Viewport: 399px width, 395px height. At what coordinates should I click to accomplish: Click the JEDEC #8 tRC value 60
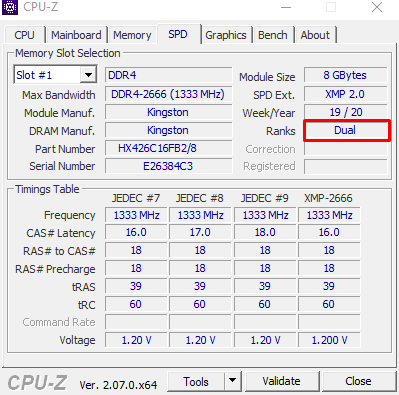tap(200, 304)
